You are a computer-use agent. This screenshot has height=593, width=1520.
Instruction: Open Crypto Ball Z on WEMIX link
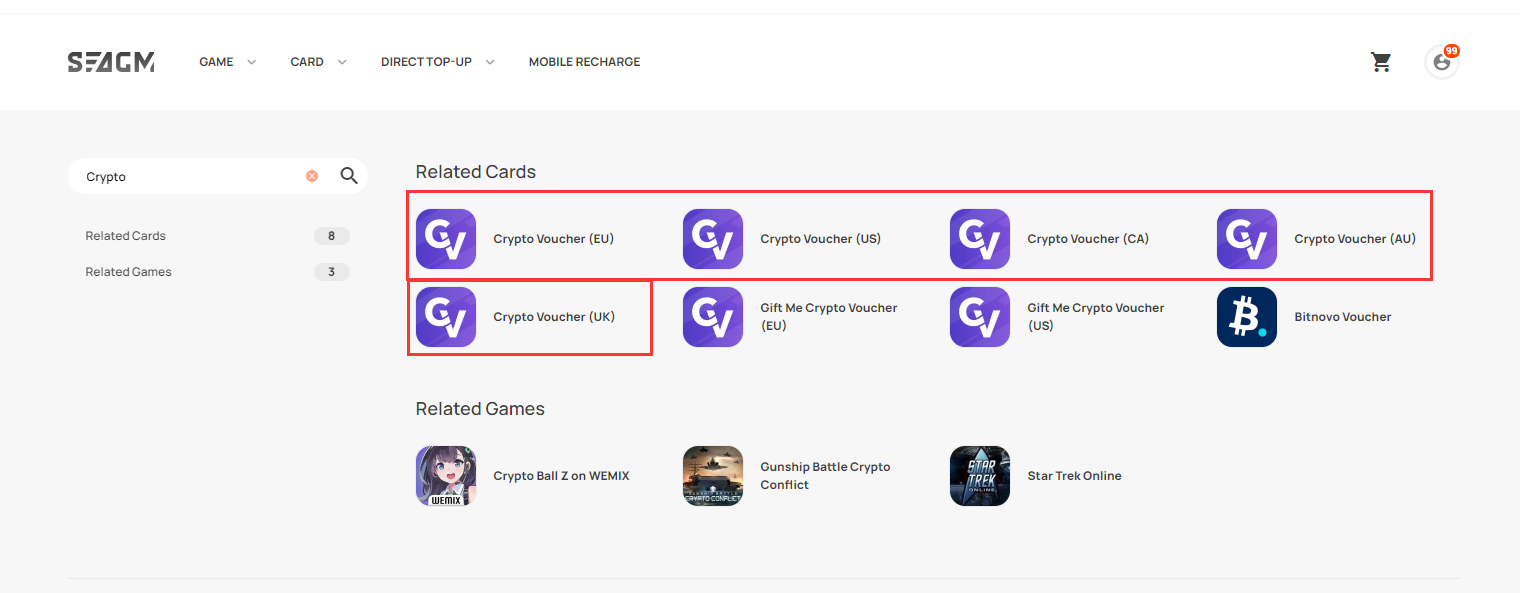click(561, 476)
